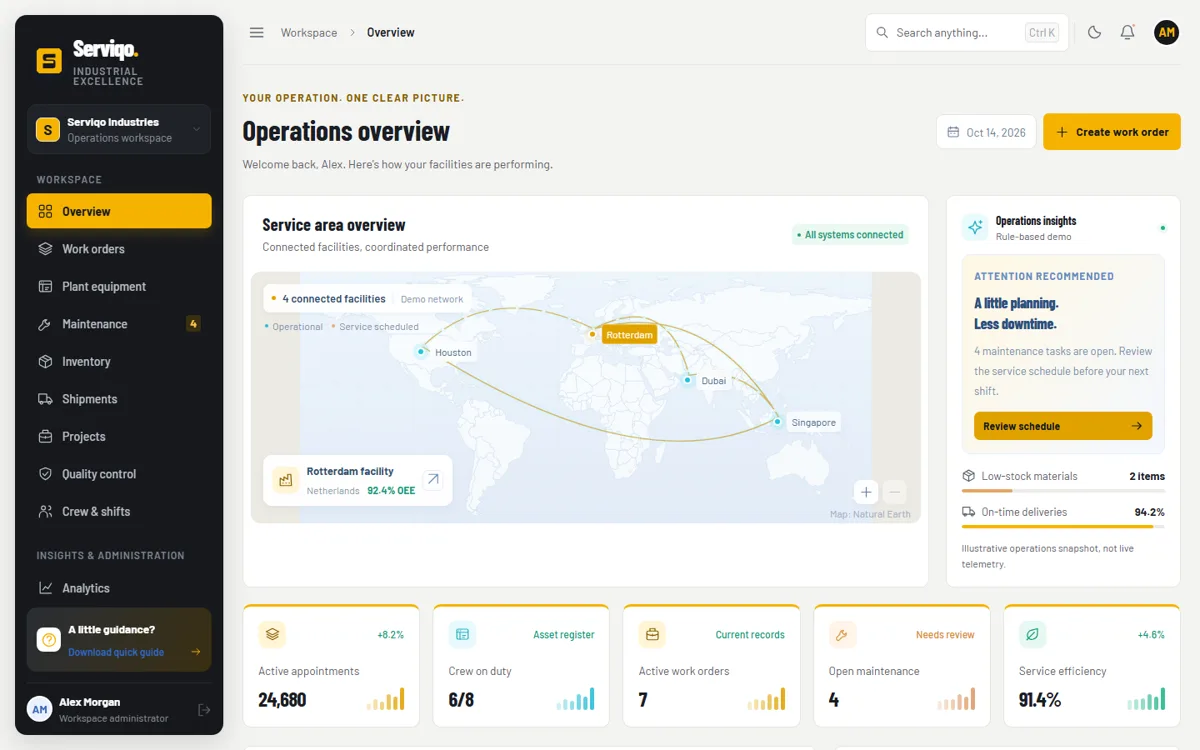The image size is (1200, 750).
Task: Open Rotterdam facility arrow link
Action: tap(433, 480)
